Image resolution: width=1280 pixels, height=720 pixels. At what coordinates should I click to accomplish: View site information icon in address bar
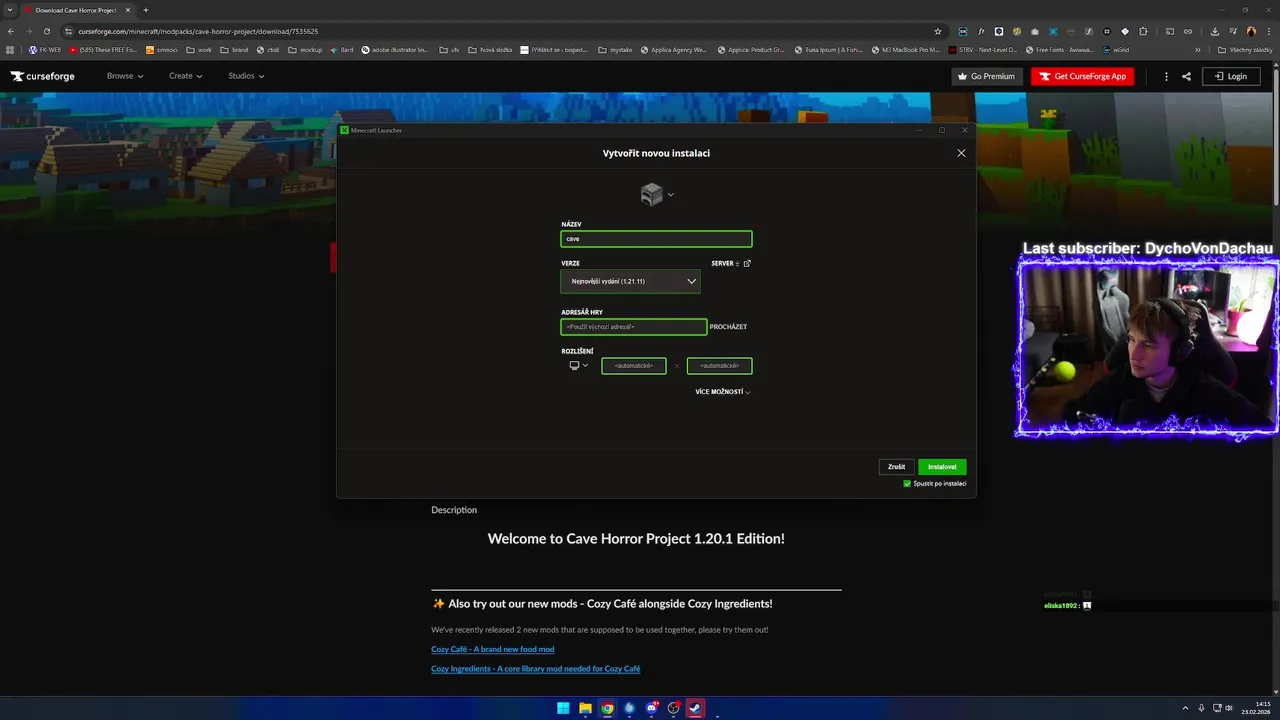tap(68, 31)
